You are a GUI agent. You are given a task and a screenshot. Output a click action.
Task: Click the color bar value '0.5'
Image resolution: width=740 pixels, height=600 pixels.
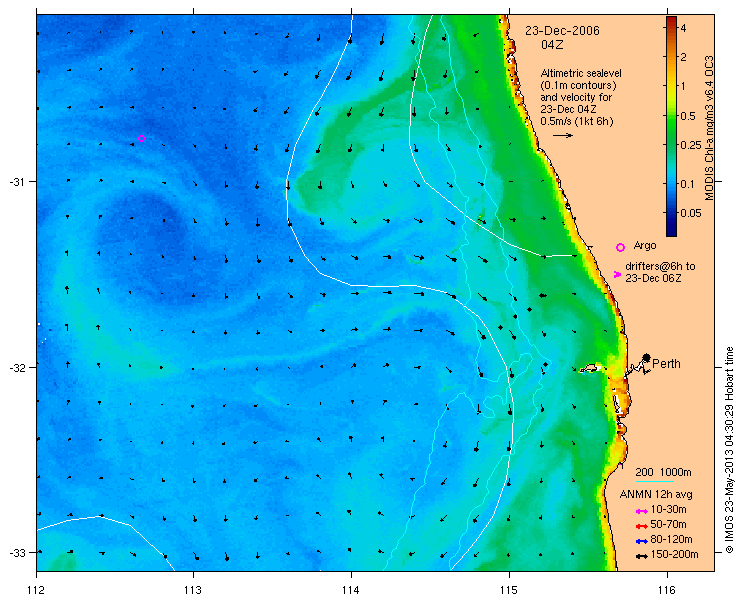(688, 116)
